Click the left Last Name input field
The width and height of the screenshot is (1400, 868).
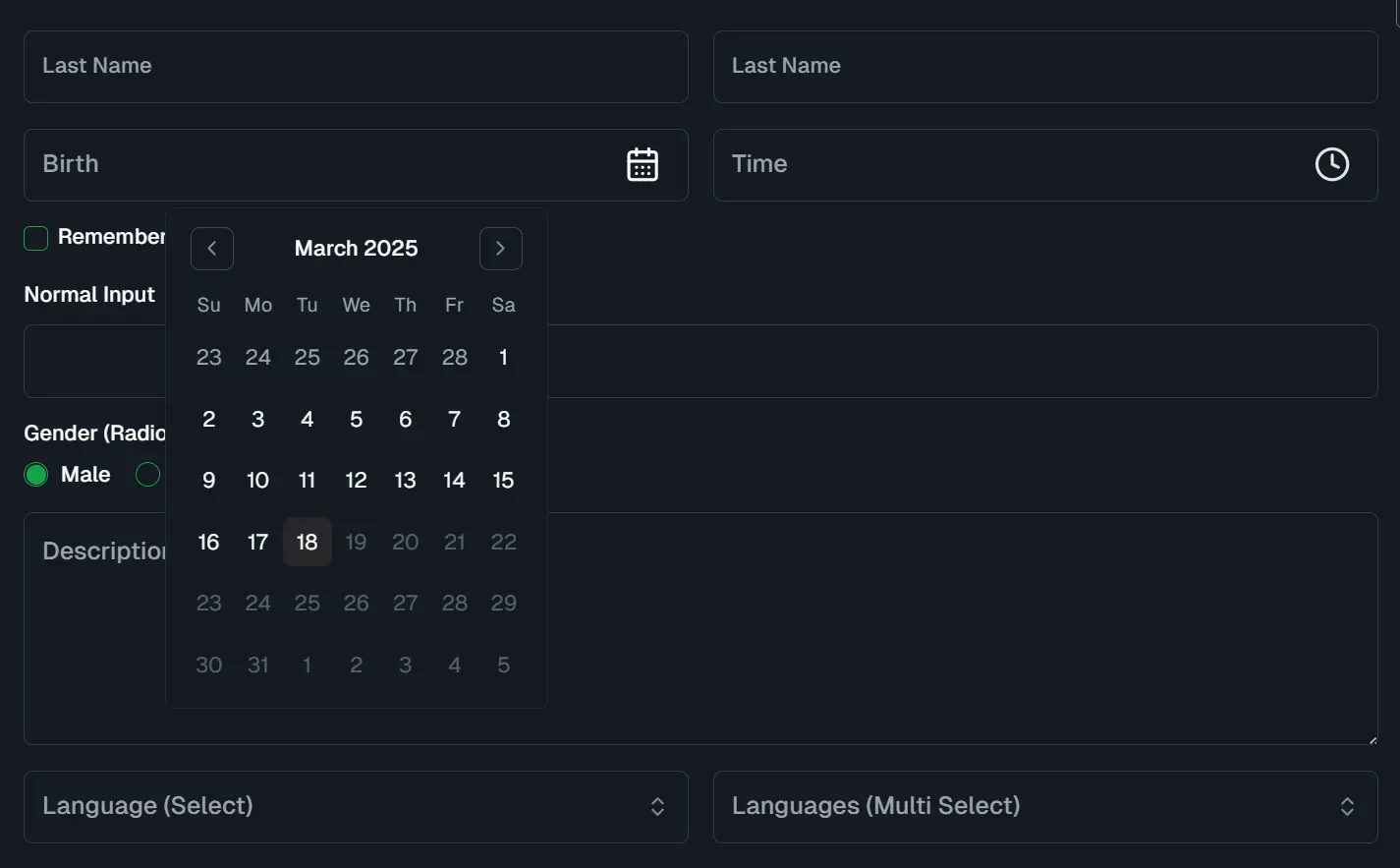pyautogui.click(x=356, y=67)
